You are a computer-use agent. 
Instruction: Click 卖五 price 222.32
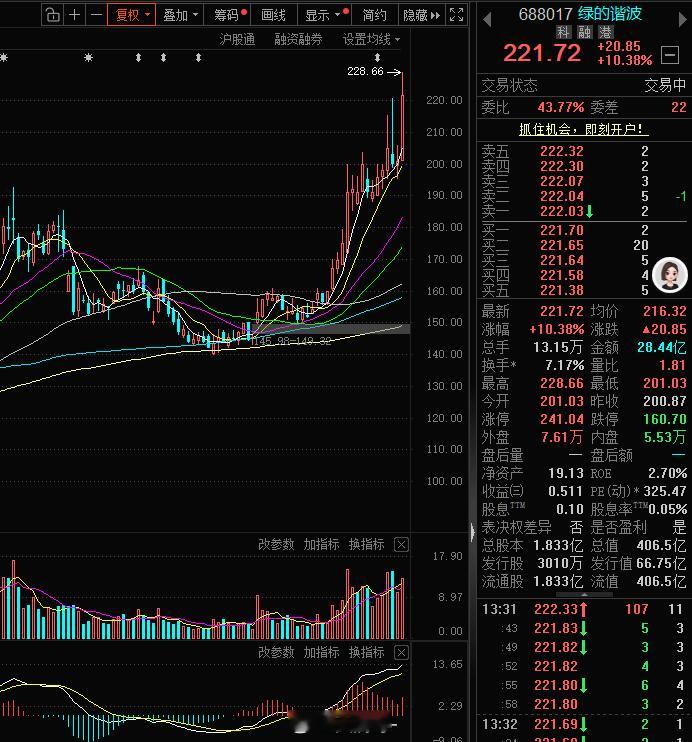[561, 151]
